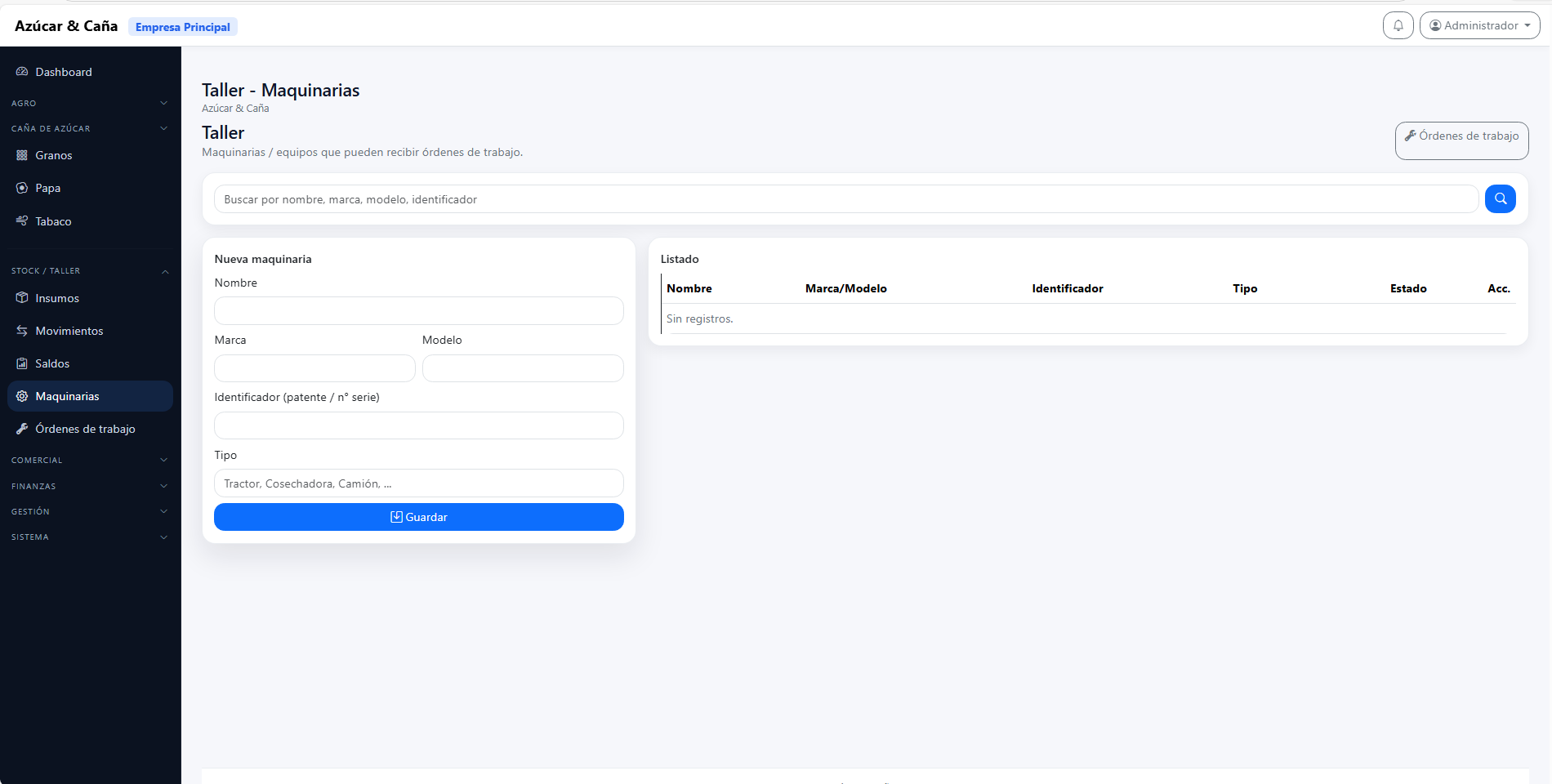Click the Nombre input field
Image resolution: width=1552 pixels, height=784 pixels.
pos(418,311)
